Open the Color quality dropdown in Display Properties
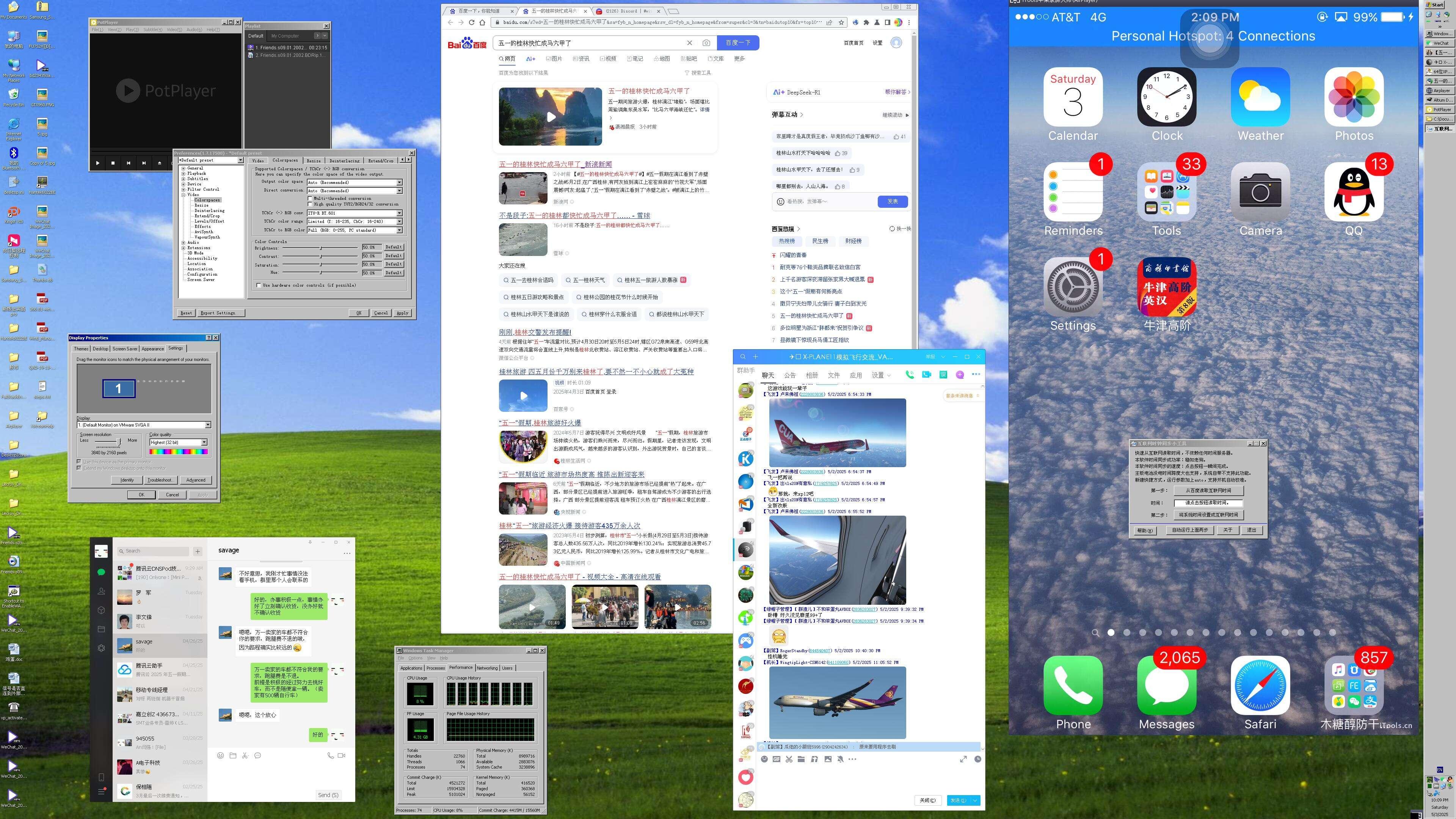Viewport: 1456px width, 819px height. tap(178, 442)
